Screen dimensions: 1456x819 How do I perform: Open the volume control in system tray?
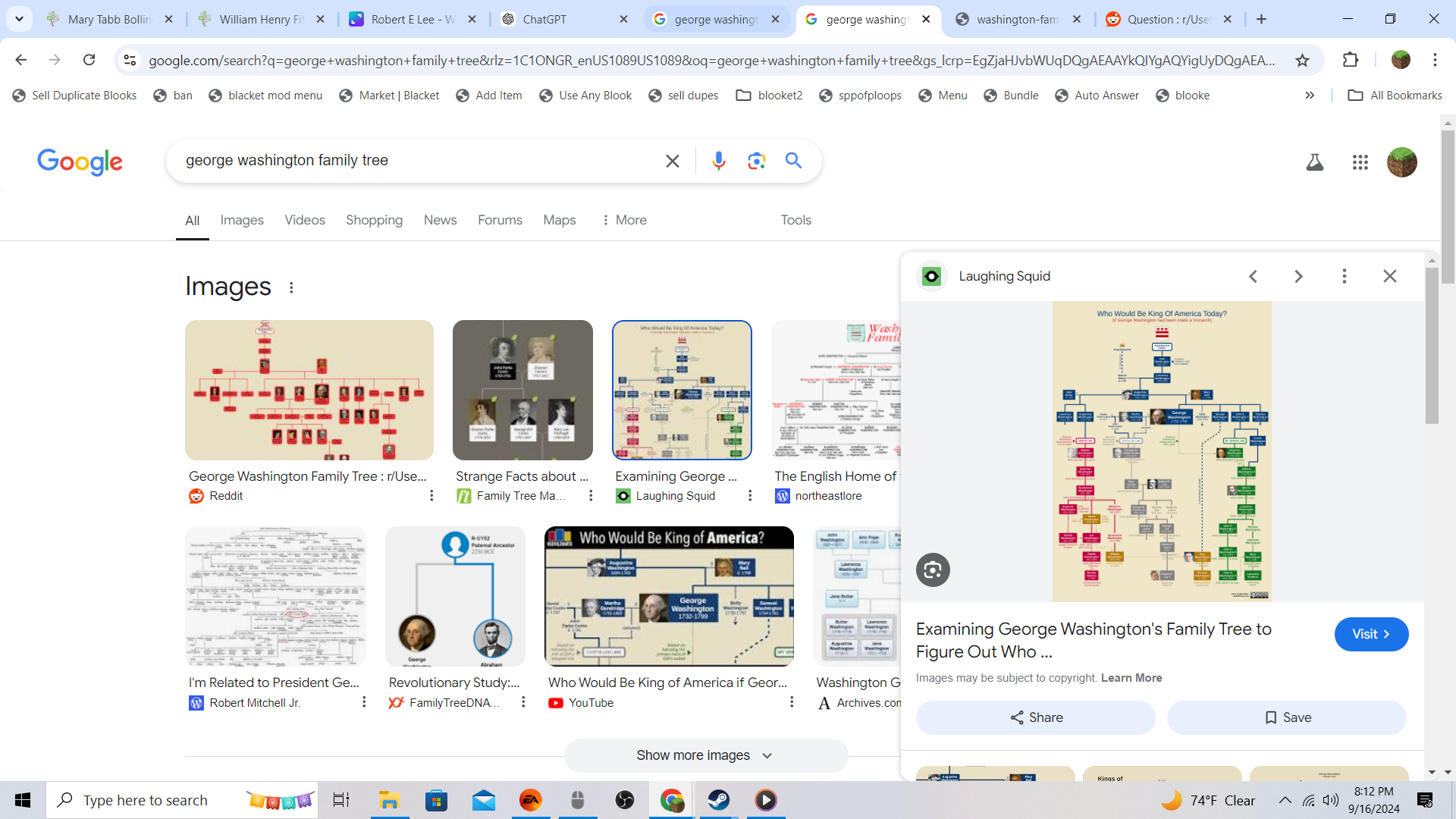[1331, 800]
